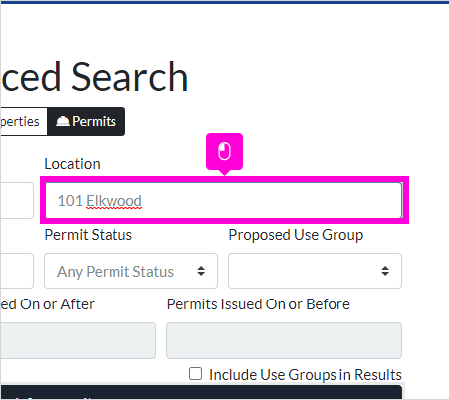Click the dark button below the checkbox

pyautogui.click(x=201, y=392)
